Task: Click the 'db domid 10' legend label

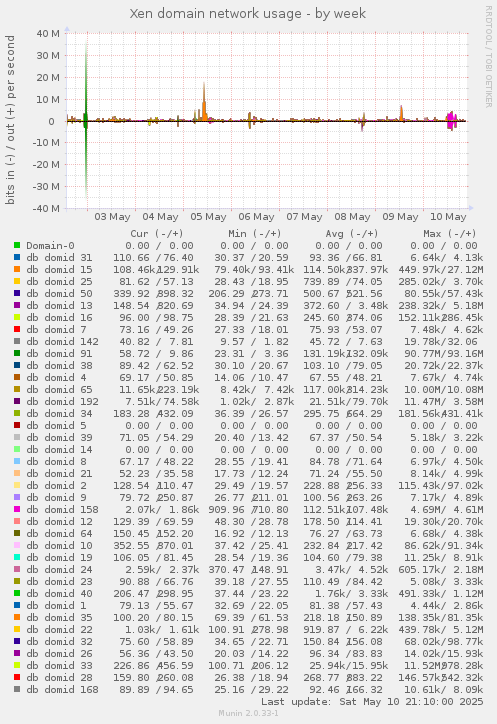Action: 59,546
